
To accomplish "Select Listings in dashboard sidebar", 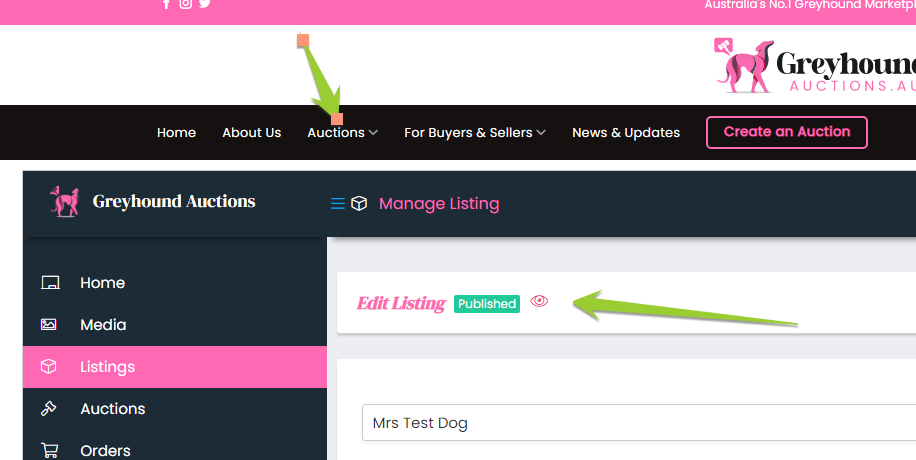I will coord(175,366).
